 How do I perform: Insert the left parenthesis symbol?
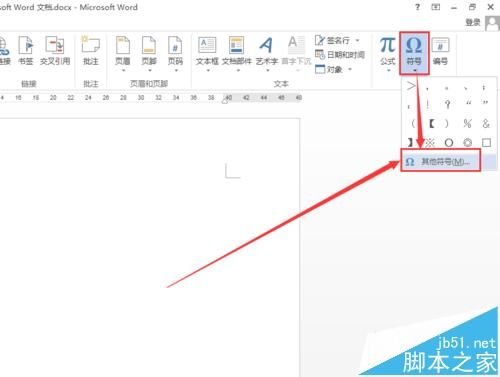(x=413, y=124)
